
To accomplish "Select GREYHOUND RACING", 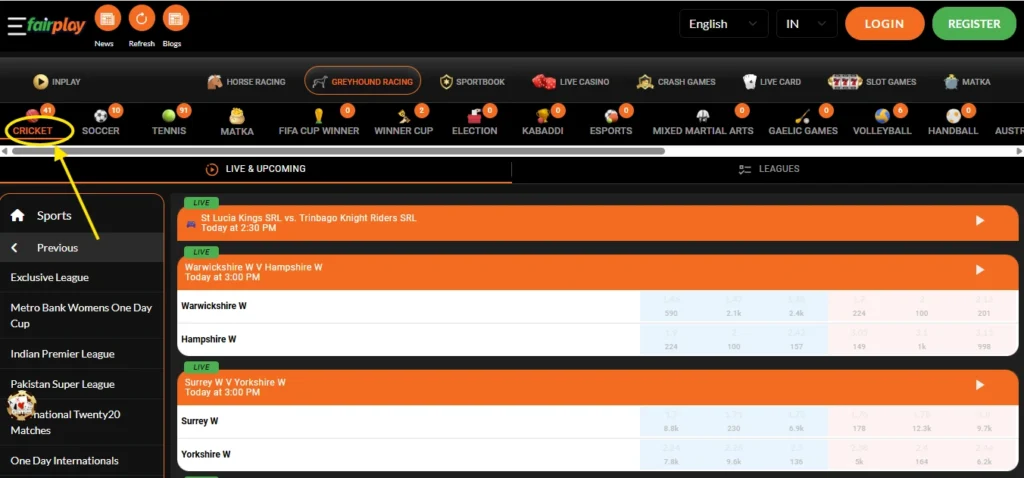I will 362,82.
